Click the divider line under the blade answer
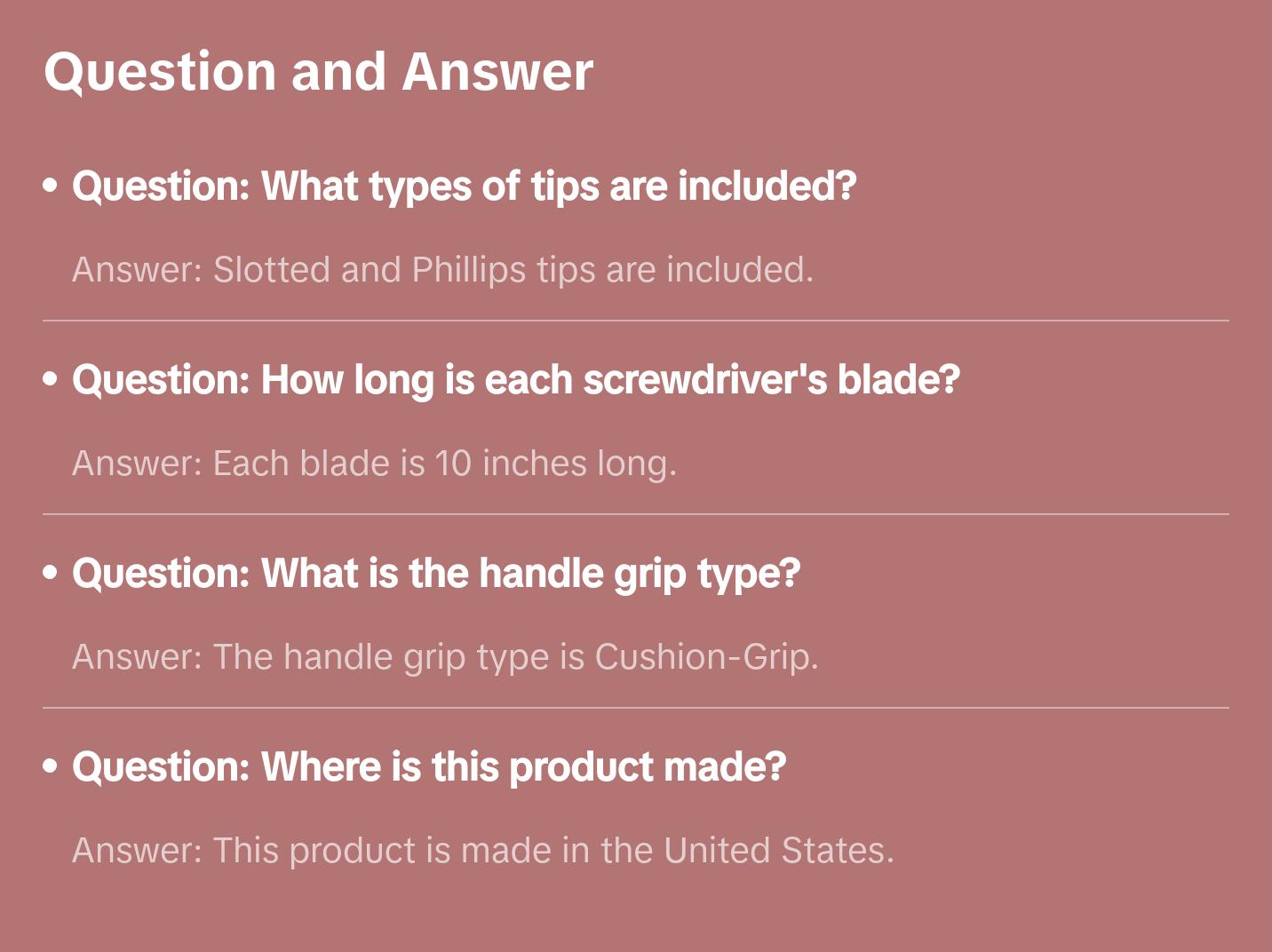Screen dimensions: 1272x952 [x=636, y=514]
